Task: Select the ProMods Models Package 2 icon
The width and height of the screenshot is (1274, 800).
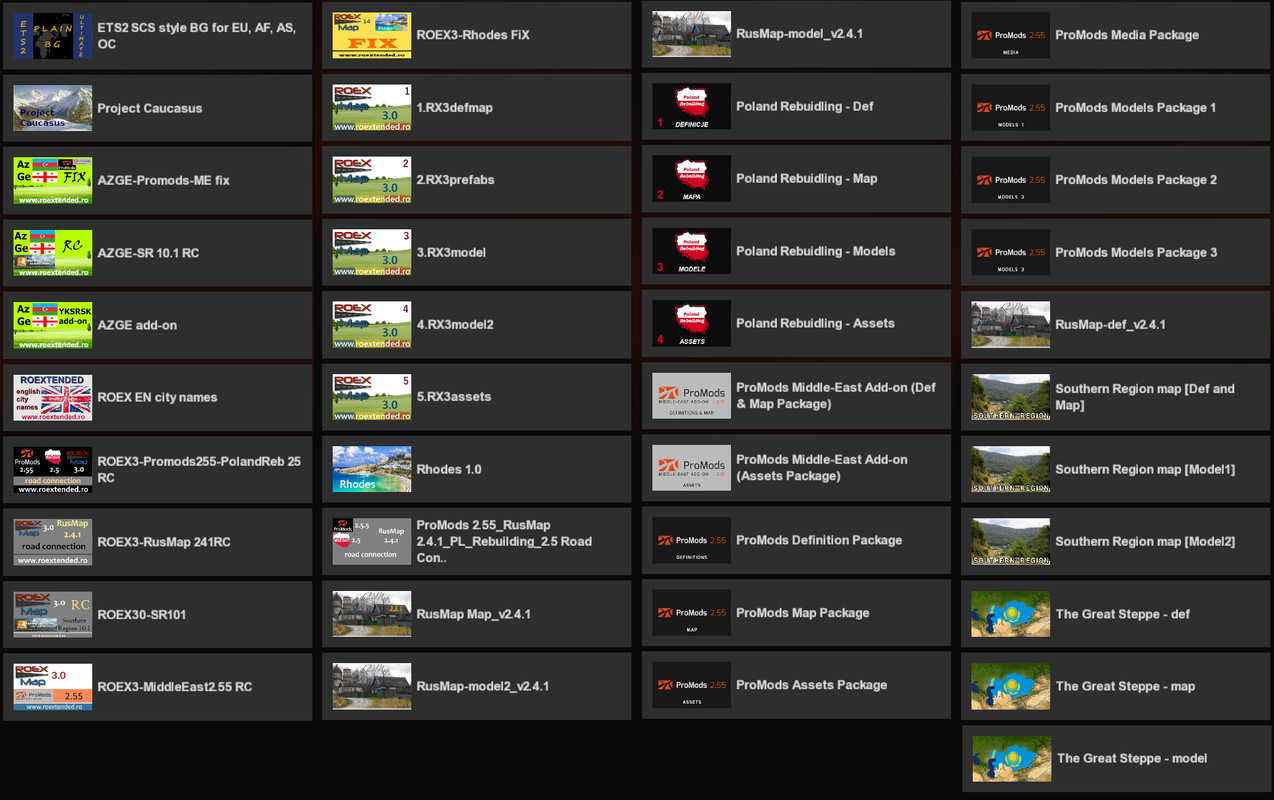Action: pos(1011,180)
